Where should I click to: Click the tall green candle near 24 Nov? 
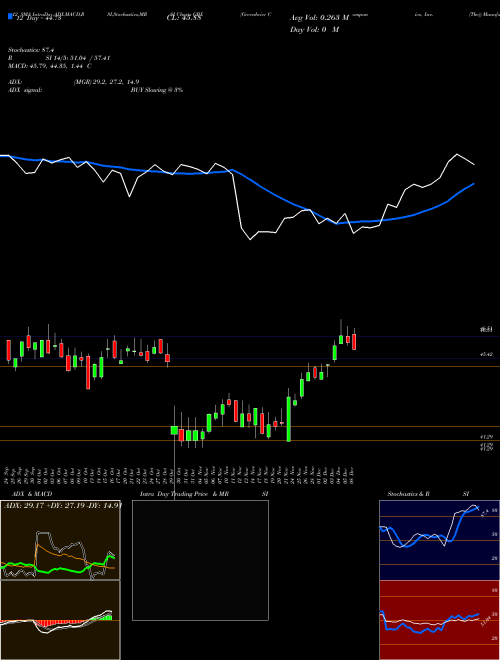point(289,419)
